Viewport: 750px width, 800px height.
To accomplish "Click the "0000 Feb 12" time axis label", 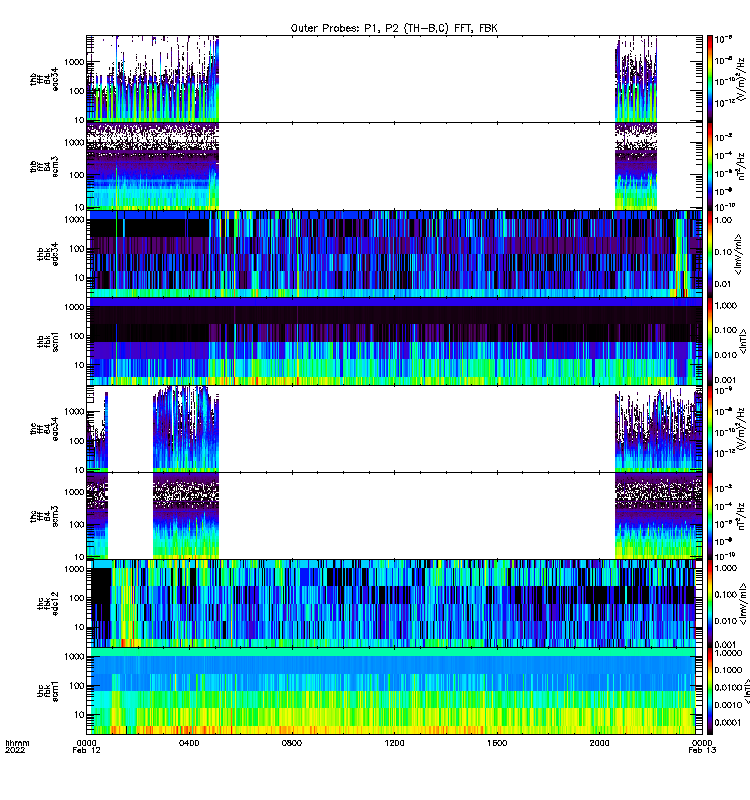I will click(86, 746).
